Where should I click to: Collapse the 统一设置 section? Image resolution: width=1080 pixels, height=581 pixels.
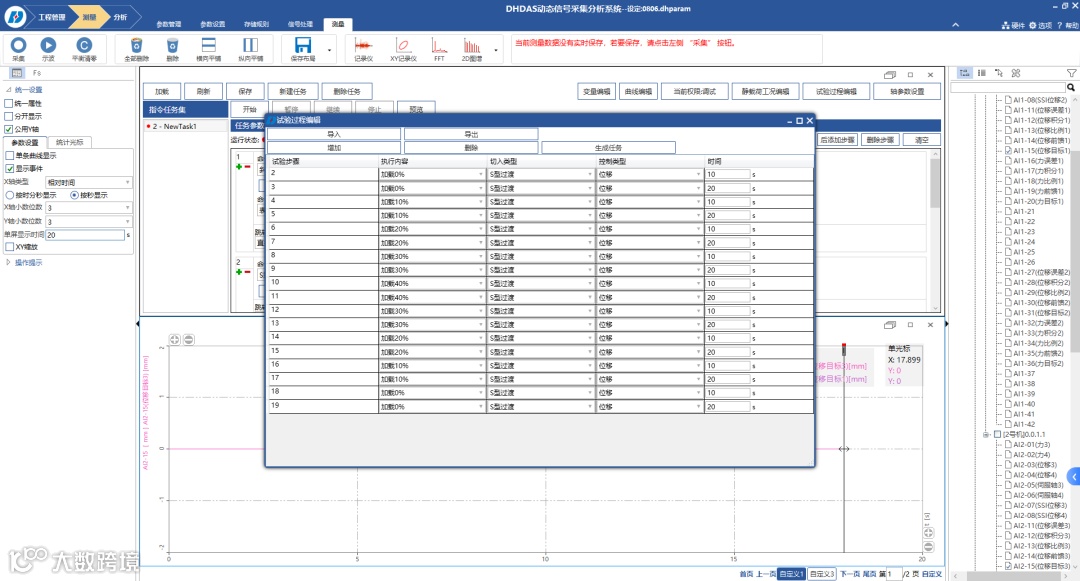pos(8,89)
